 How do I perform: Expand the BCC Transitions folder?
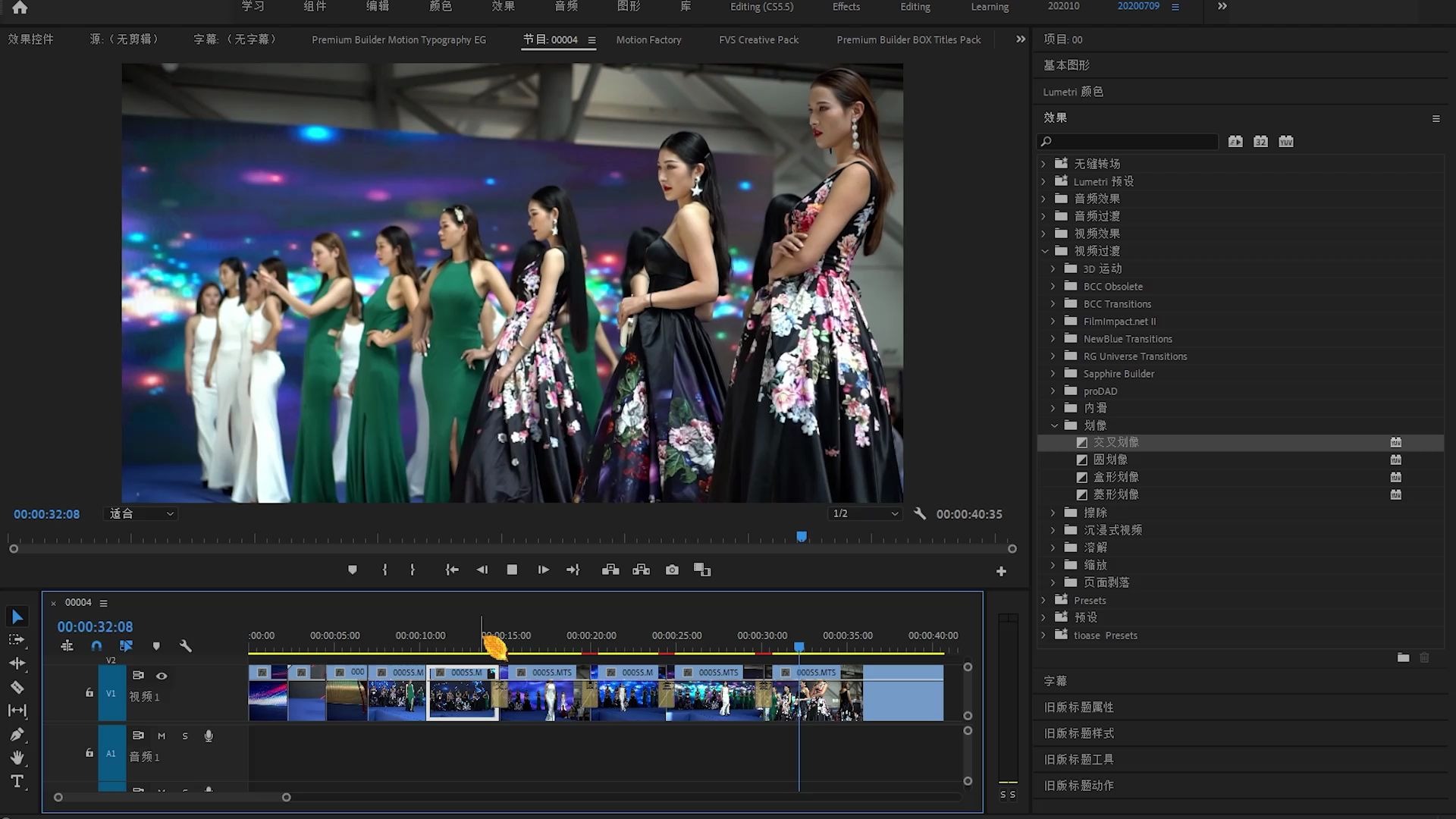point(1053,304)
